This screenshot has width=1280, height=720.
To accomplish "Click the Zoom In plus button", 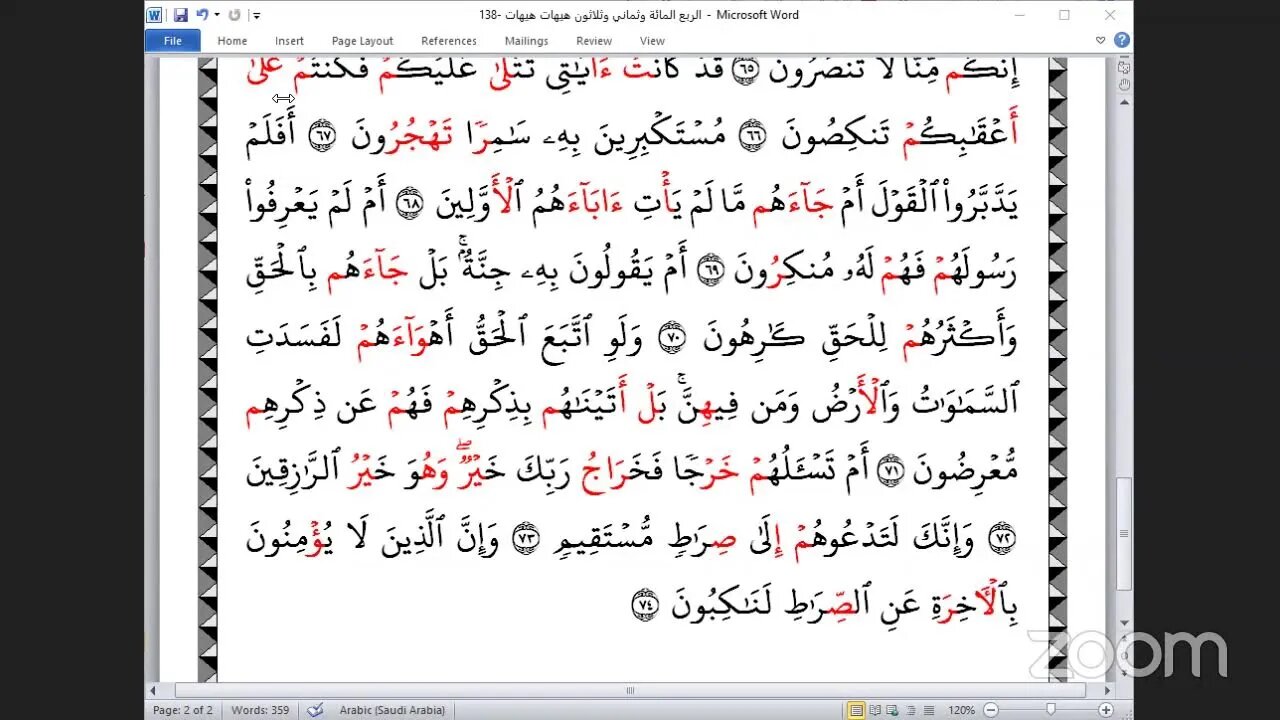I will (x=1106, y=710).
